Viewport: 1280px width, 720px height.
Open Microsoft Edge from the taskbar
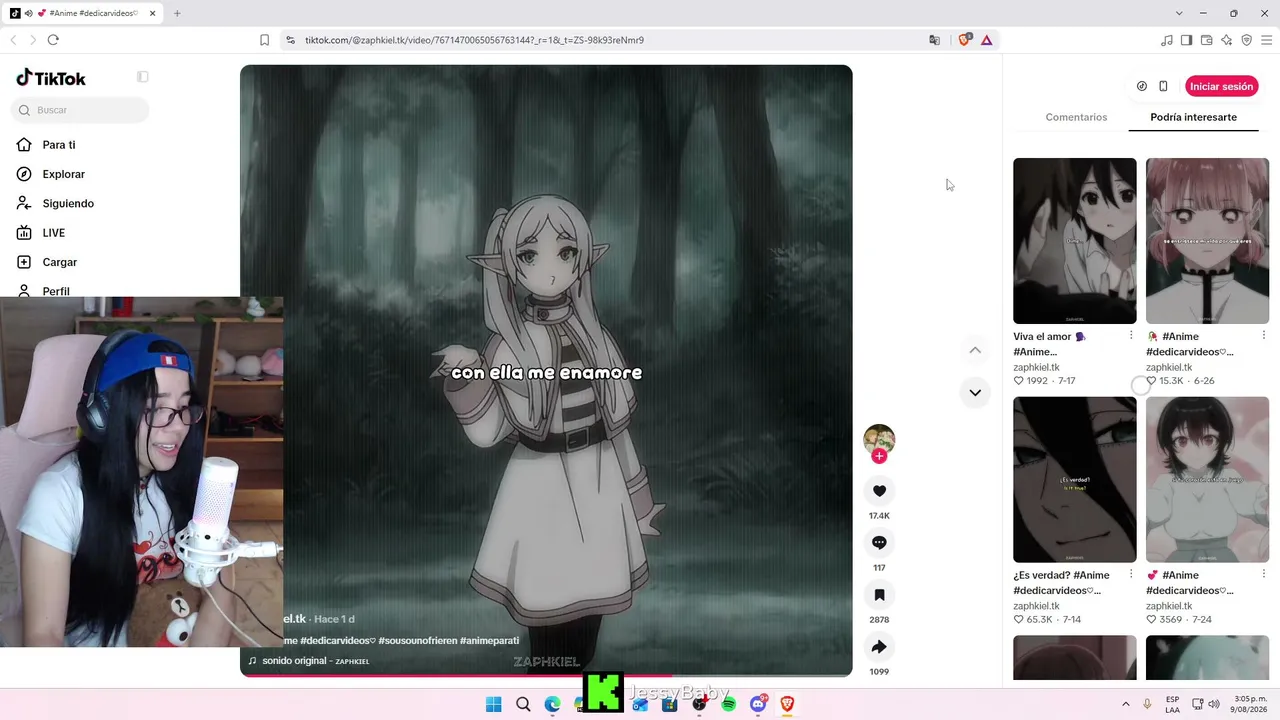coord(552,705)
